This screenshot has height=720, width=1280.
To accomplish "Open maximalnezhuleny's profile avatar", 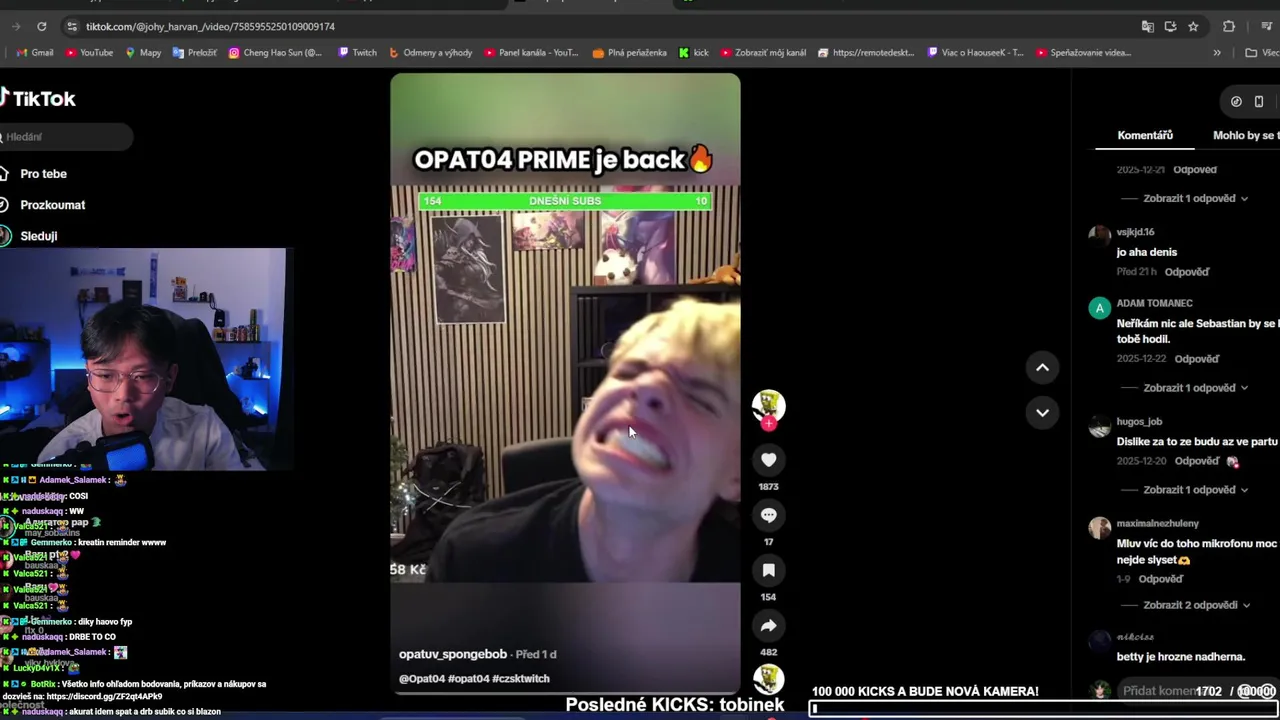I will pos(1099,528).
